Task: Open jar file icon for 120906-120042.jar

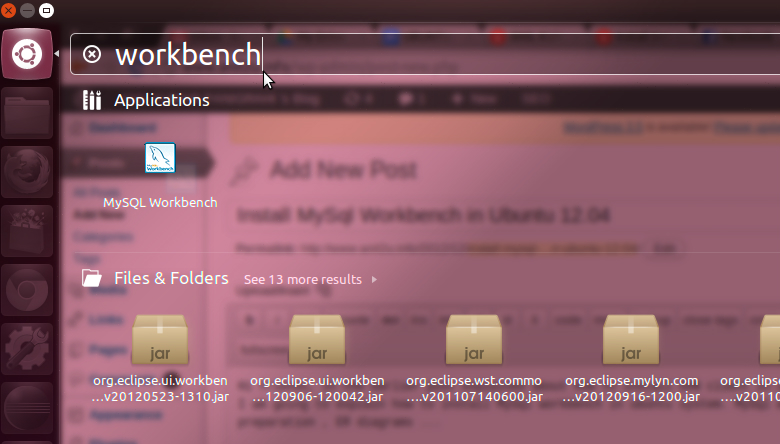Action: pos(317,340)
